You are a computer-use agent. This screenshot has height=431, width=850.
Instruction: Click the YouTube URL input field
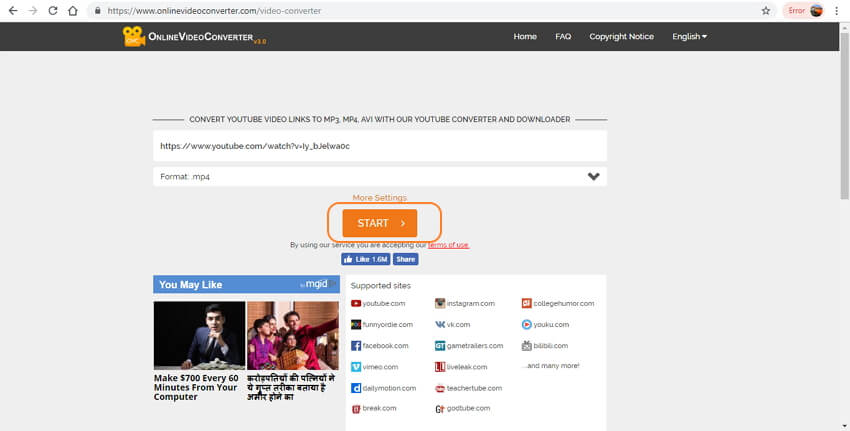pos(379,146)
